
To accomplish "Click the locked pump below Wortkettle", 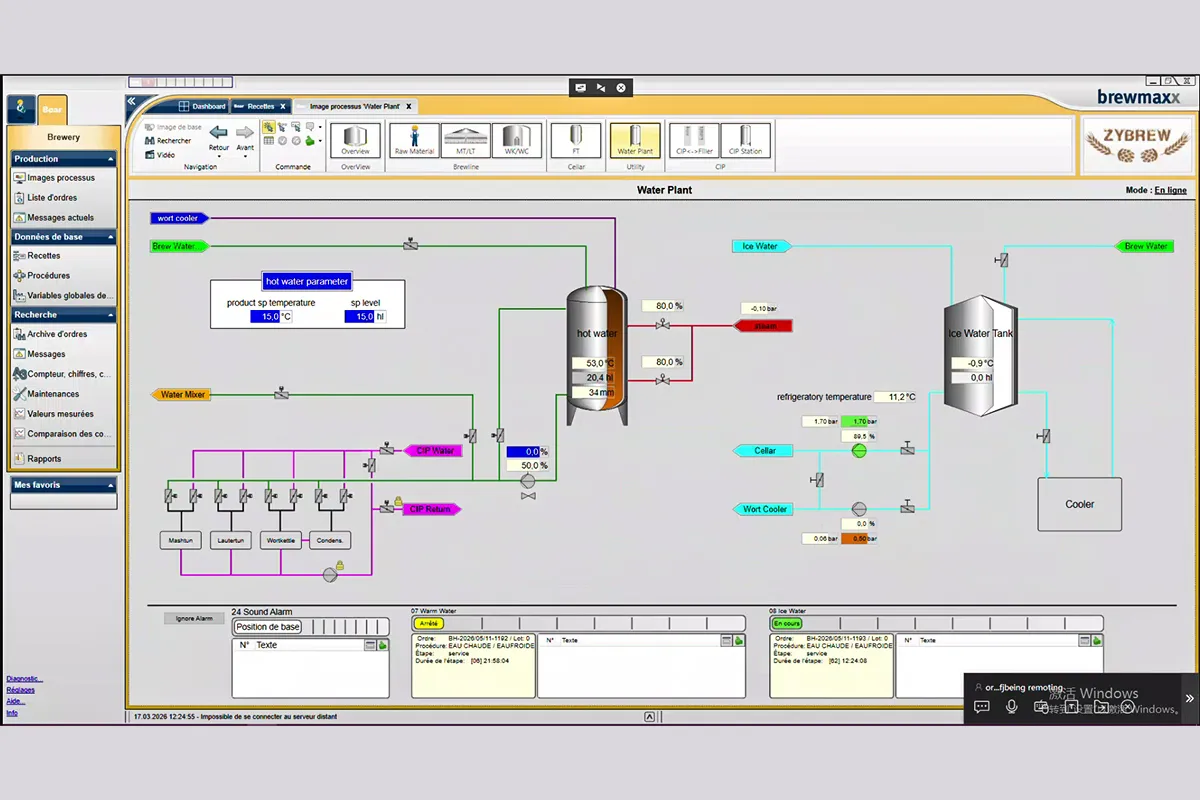I will 330,573.
